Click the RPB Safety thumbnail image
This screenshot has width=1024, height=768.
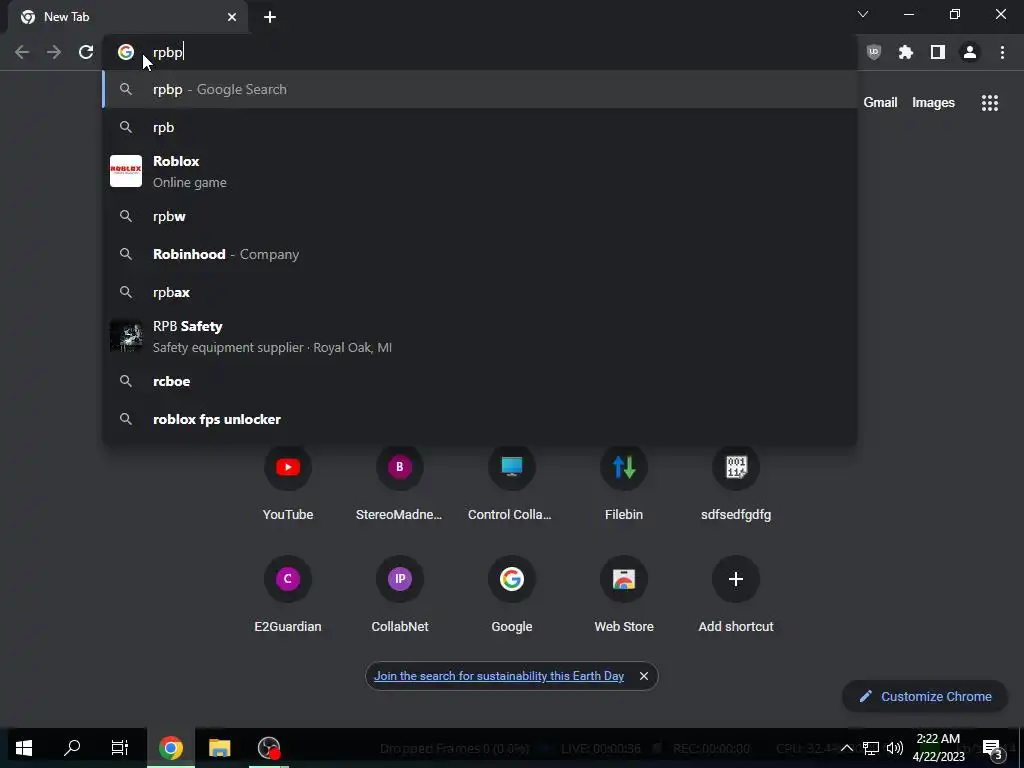coord(126,336)
